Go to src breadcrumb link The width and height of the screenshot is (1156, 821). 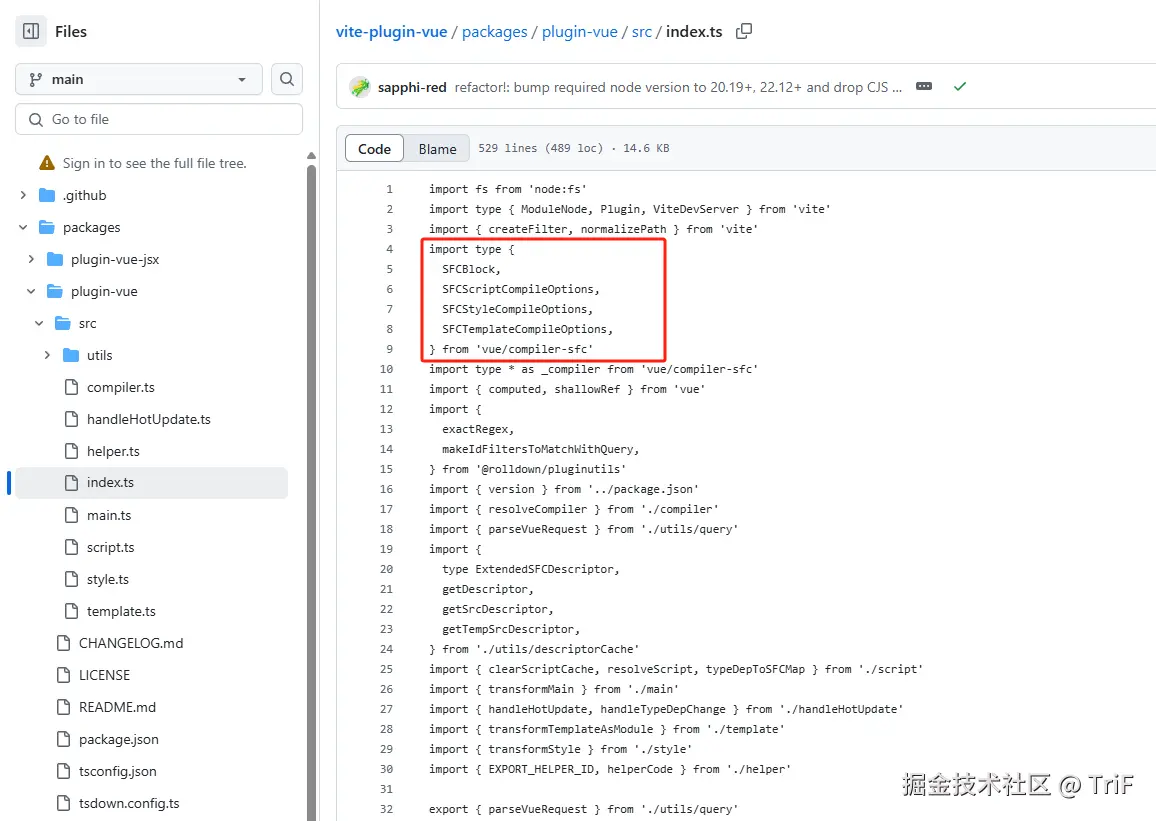[x=641, y=32]
